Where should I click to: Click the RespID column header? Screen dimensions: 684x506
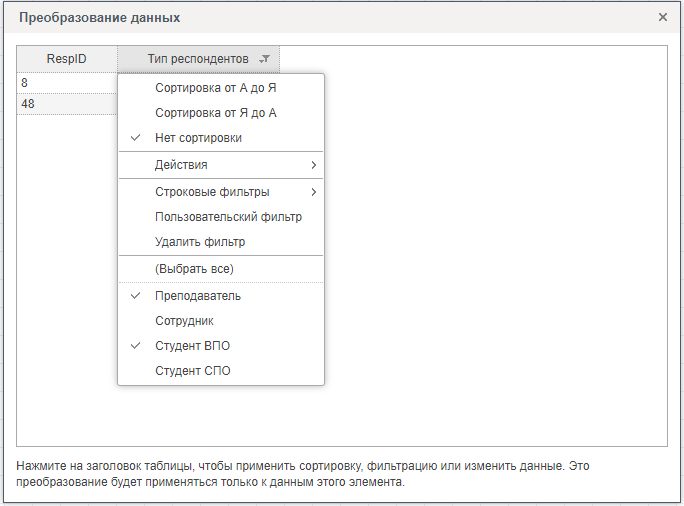(x=67, y=59)
